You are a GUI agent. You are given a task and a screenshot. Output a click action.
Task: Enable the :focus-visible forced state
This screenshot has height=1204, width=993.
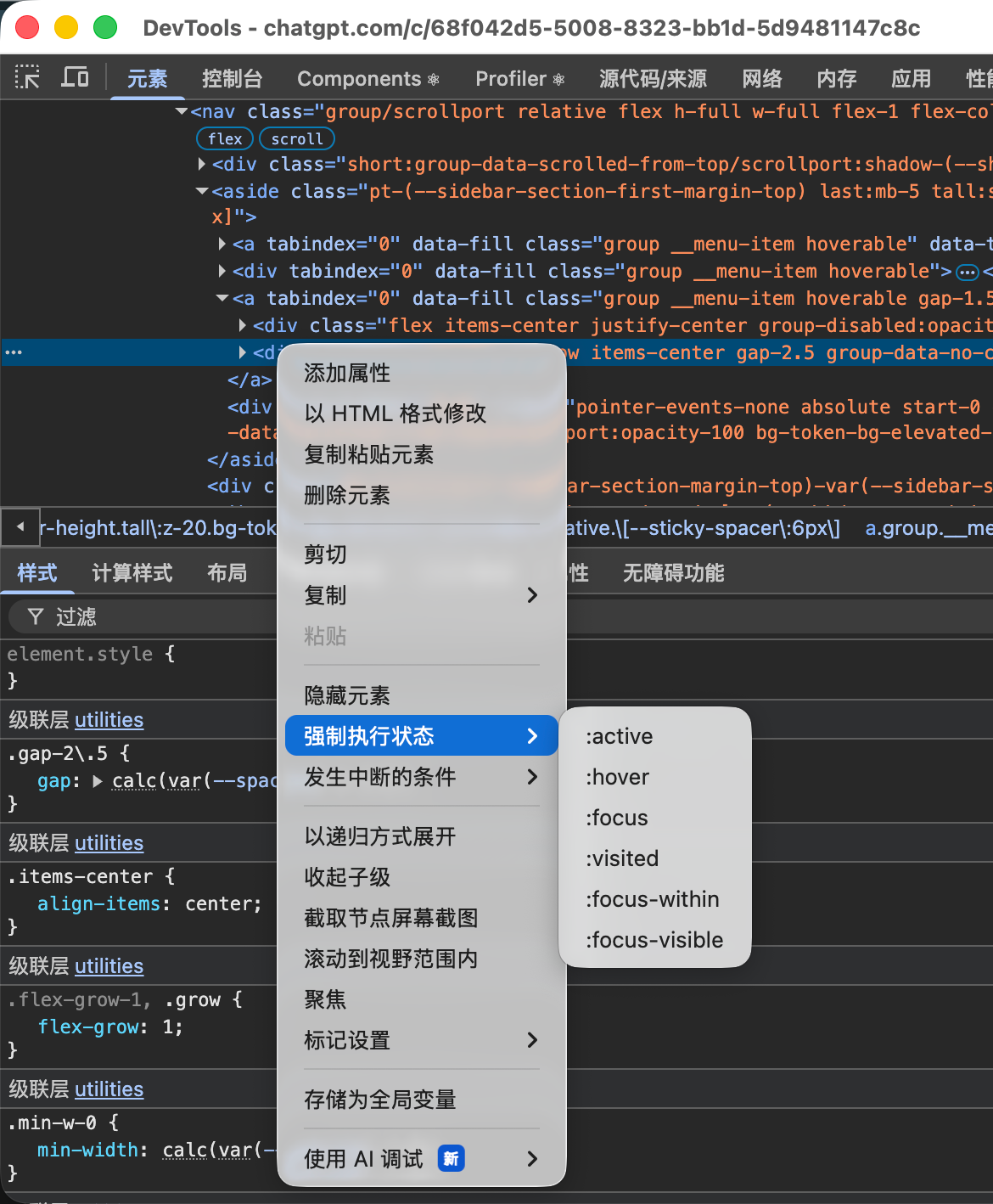pos(654,940)
